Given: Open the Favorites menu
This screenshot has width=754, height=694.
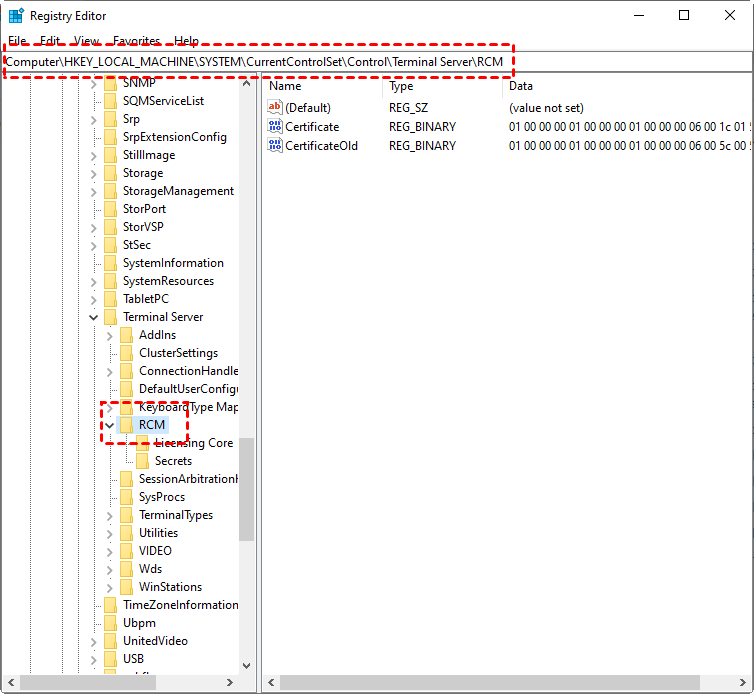Looking at the screenshot, I should 137,40.
